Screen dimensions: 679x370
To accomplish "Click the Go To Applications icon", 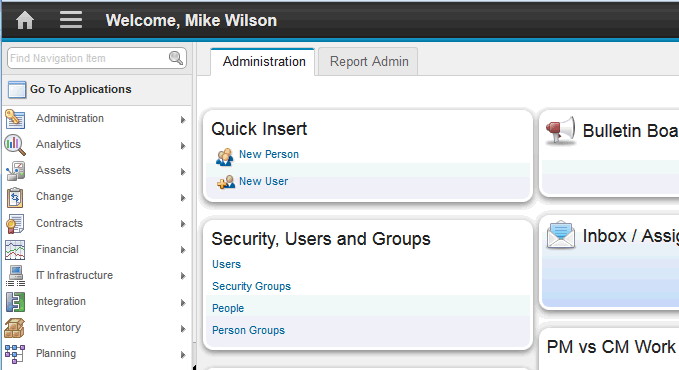I will 17,90.
